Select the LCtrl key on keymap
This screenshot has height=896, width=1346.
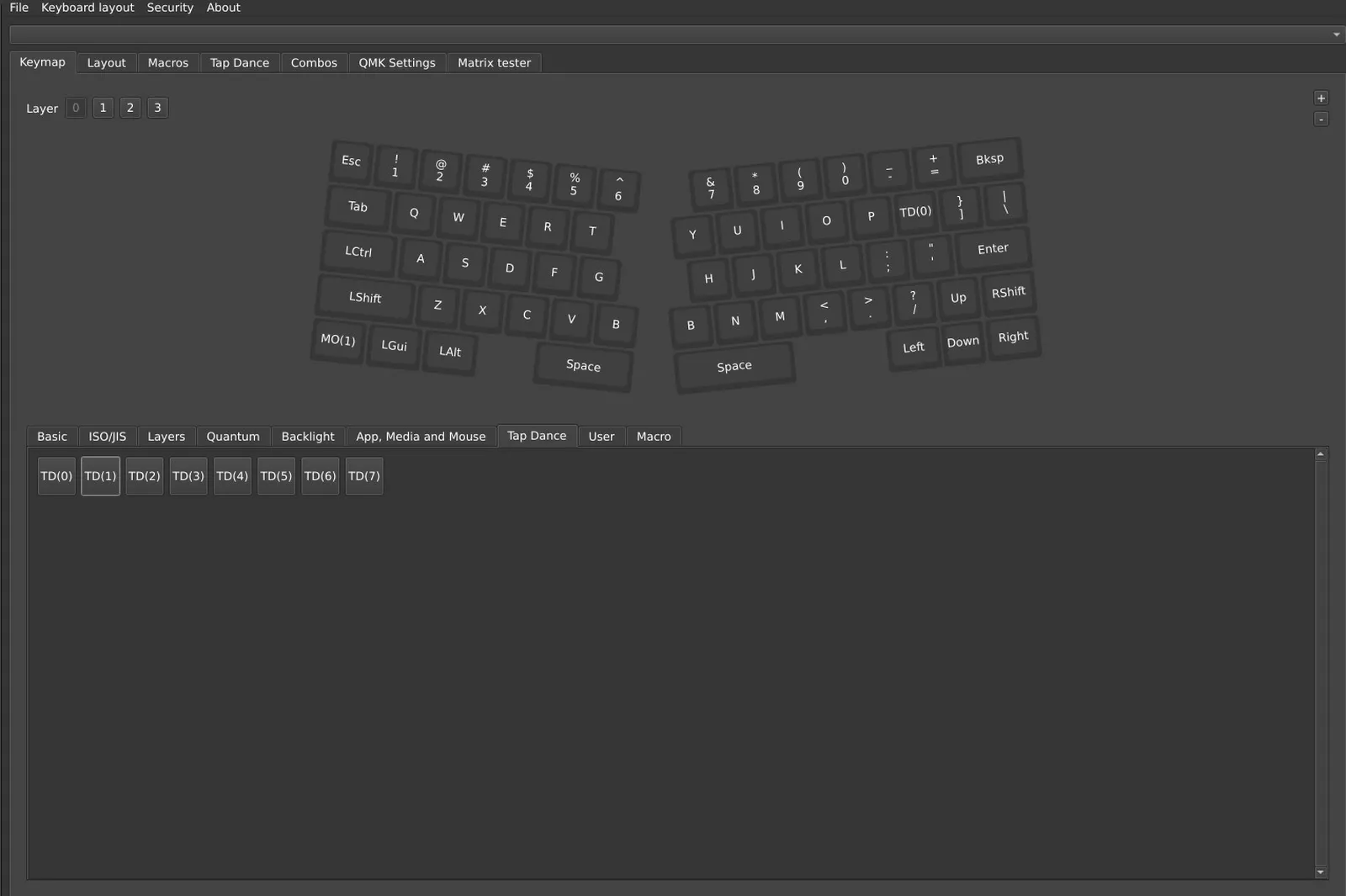coord(358,252)
